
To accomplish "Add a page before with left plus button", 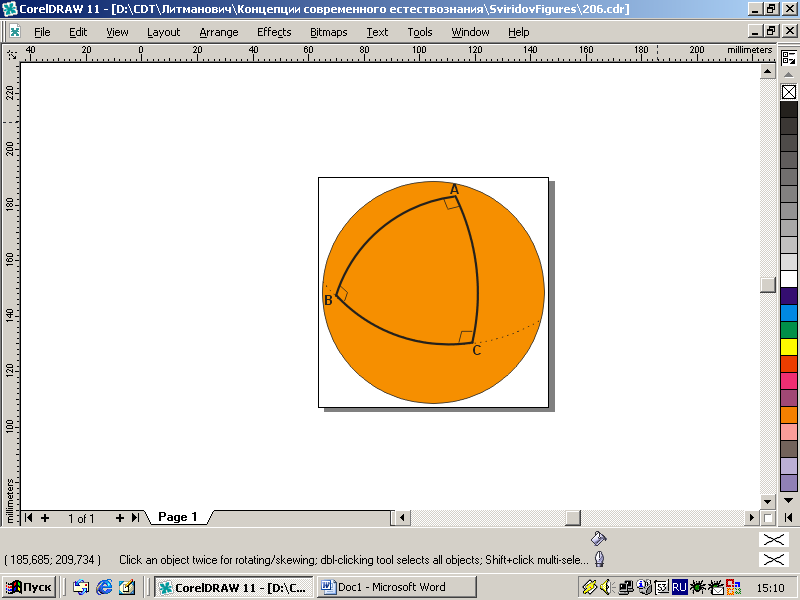I will [x=45, y=518].
